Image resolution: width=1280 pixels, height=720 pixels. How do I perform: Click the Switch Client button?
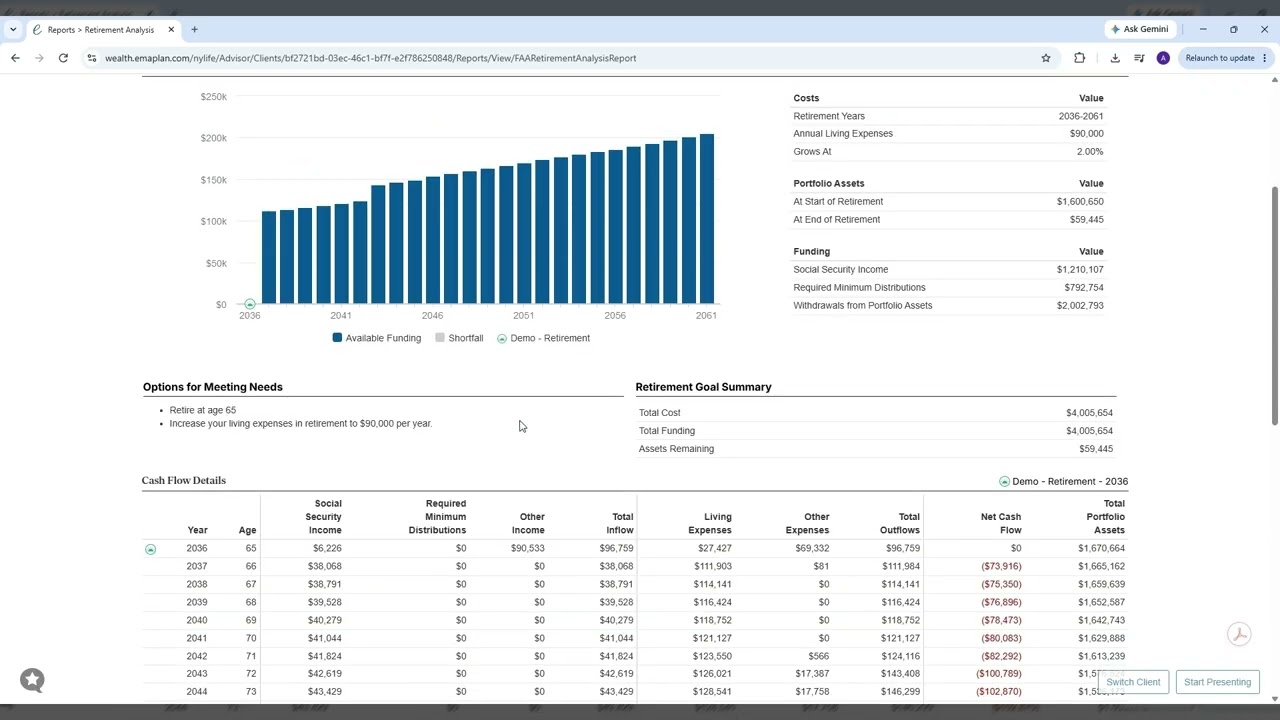pos(1133,682)
